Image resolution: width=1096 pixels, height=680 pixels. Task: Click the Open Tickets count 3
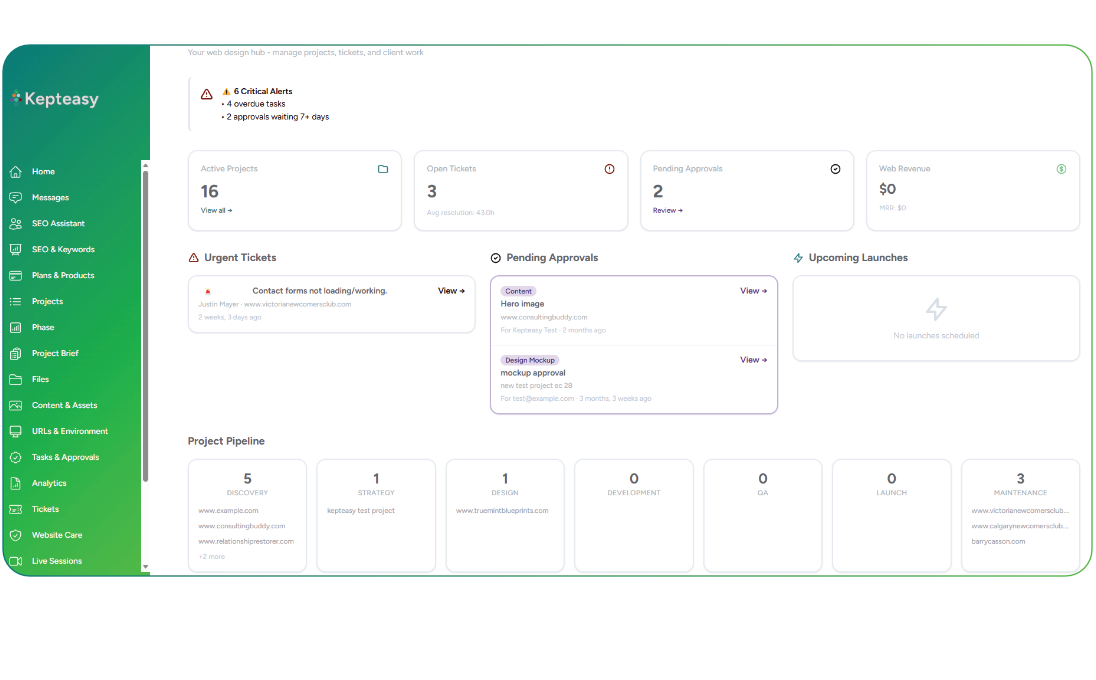click(432, 191)
